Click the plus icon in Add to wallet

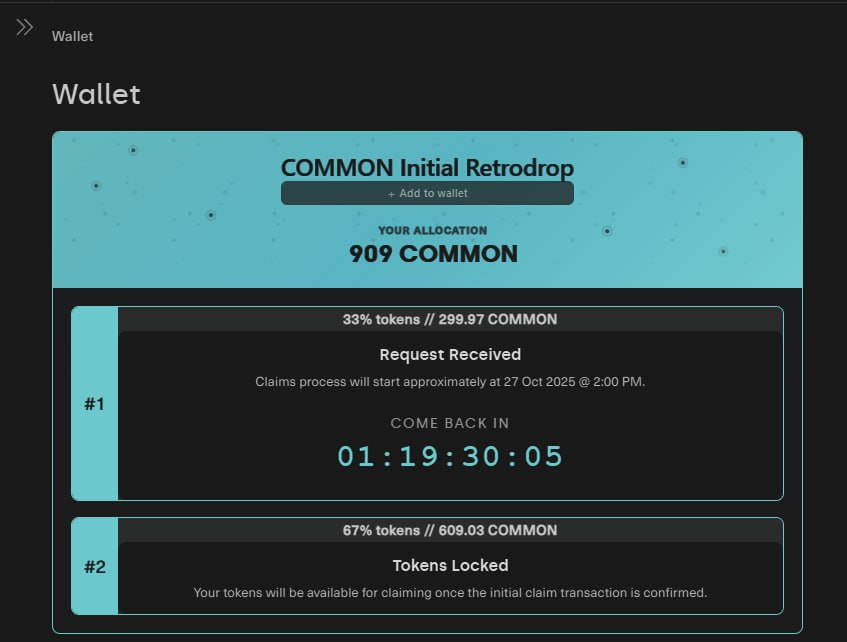[x=392, y=194]
